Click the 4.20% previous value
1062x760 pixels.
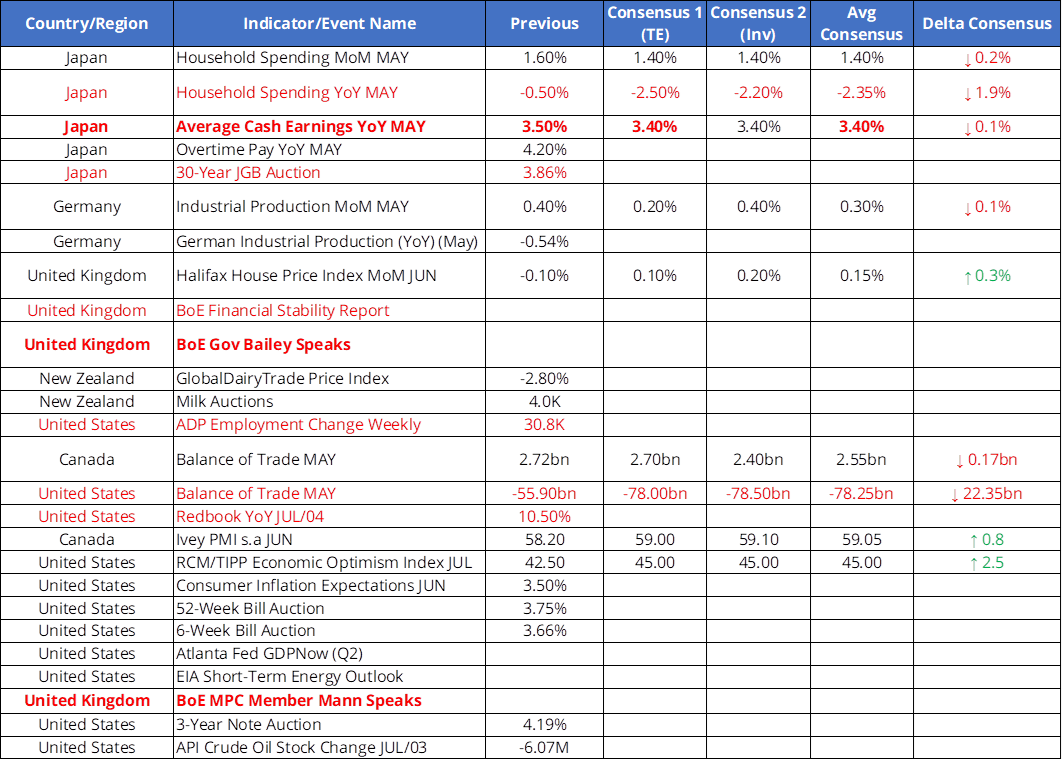[545, 150]
